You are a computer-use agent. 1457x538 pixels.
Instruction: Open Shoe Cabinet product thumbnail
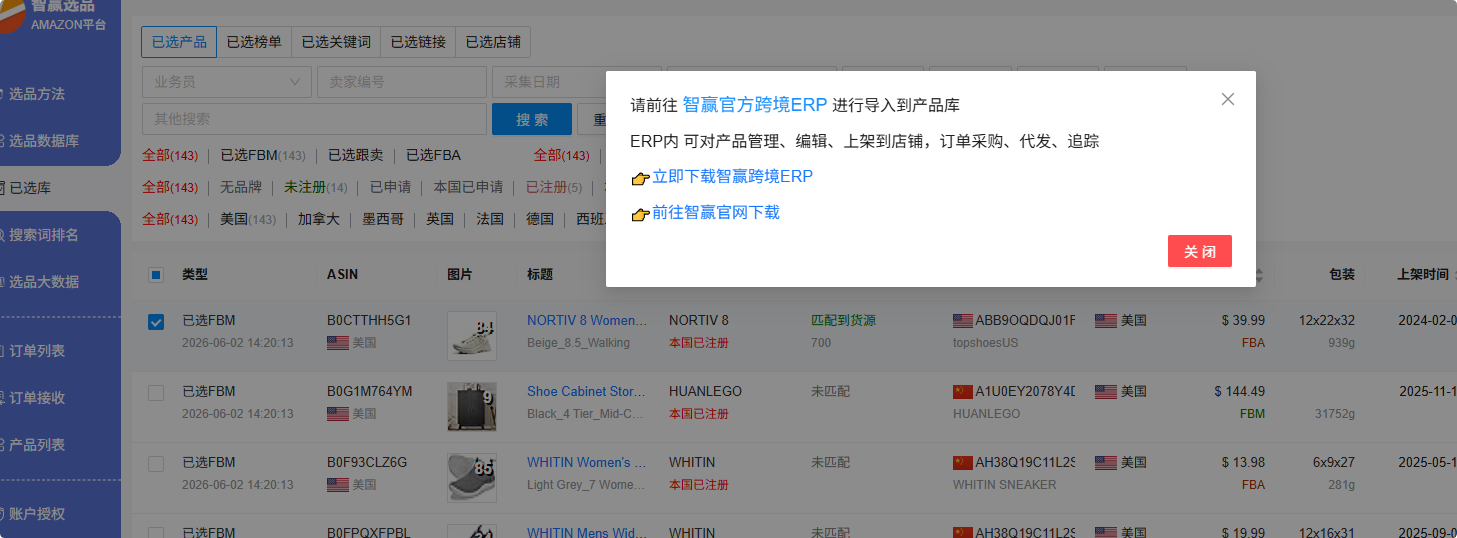coord(472,407)
